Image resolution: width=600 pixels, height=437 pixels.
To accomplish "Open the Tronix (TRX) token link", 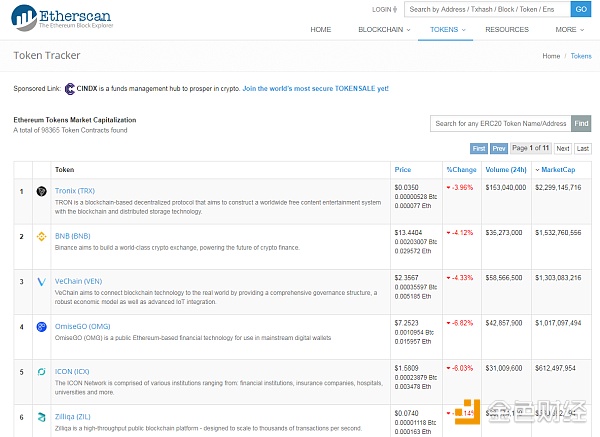I will (75, 191).
